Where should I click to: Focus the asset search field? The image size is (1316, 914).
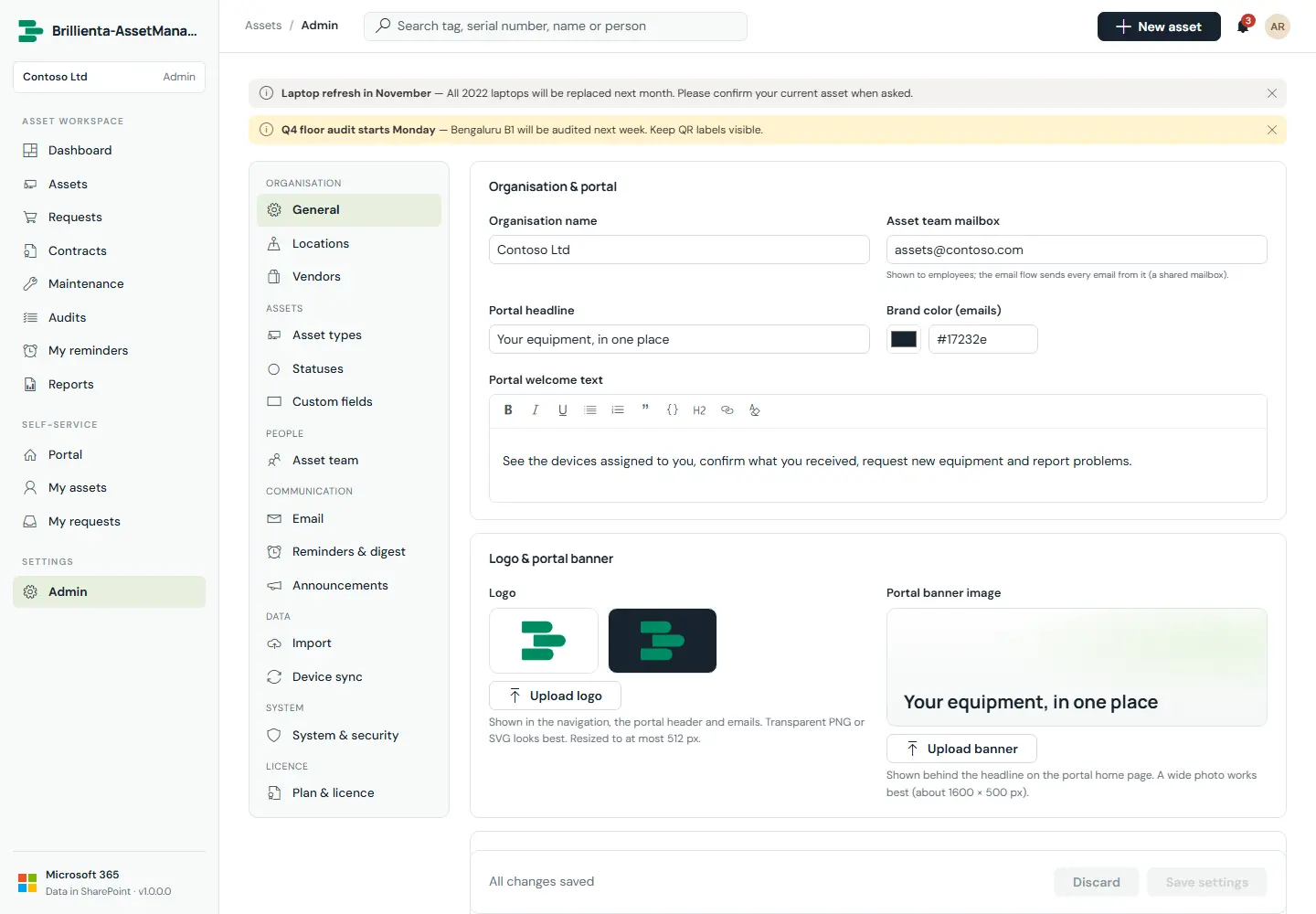(556, 27)
